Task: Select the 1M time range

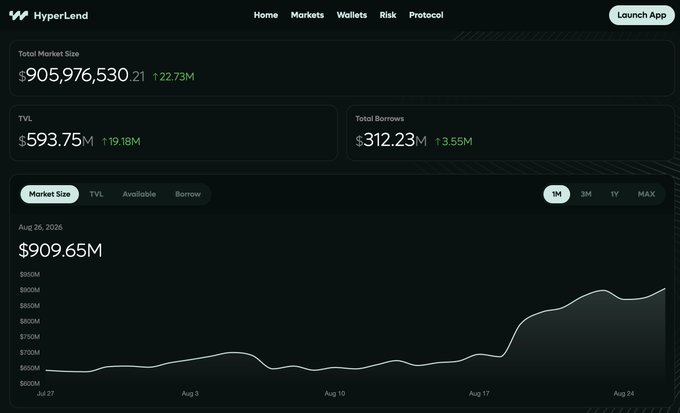Action: tap(557, 194)
